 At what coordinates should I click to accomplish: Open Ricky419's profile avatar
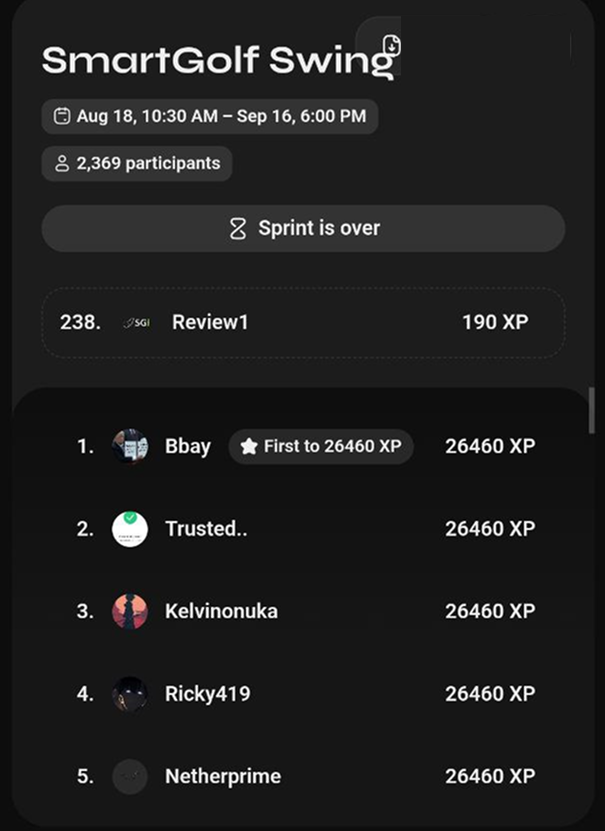[130, 694]
